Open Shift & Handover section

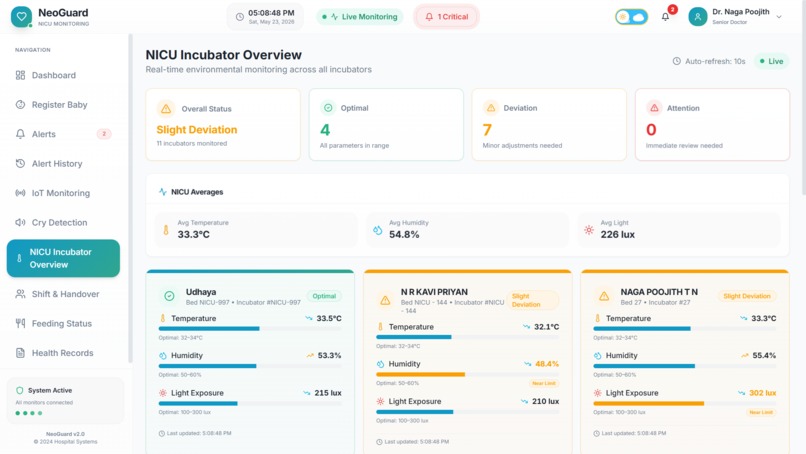click(63, 294)
